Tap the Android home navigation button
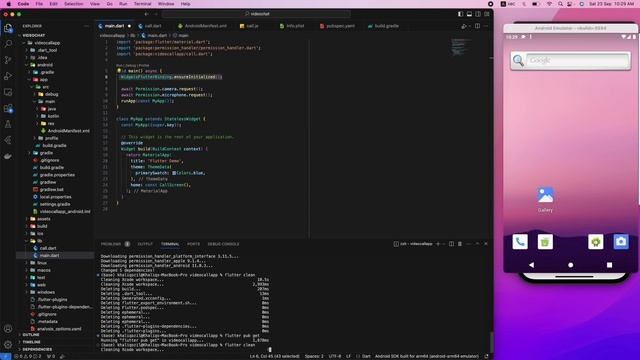The image size is (640, 360). (571, 265)
